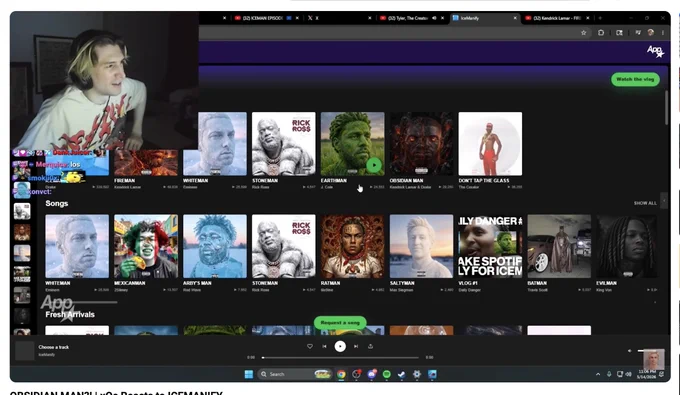This screenshot has width=680, height=395.
Task: Open the top-row WHITEMAN cover
Action: (223, 144)
